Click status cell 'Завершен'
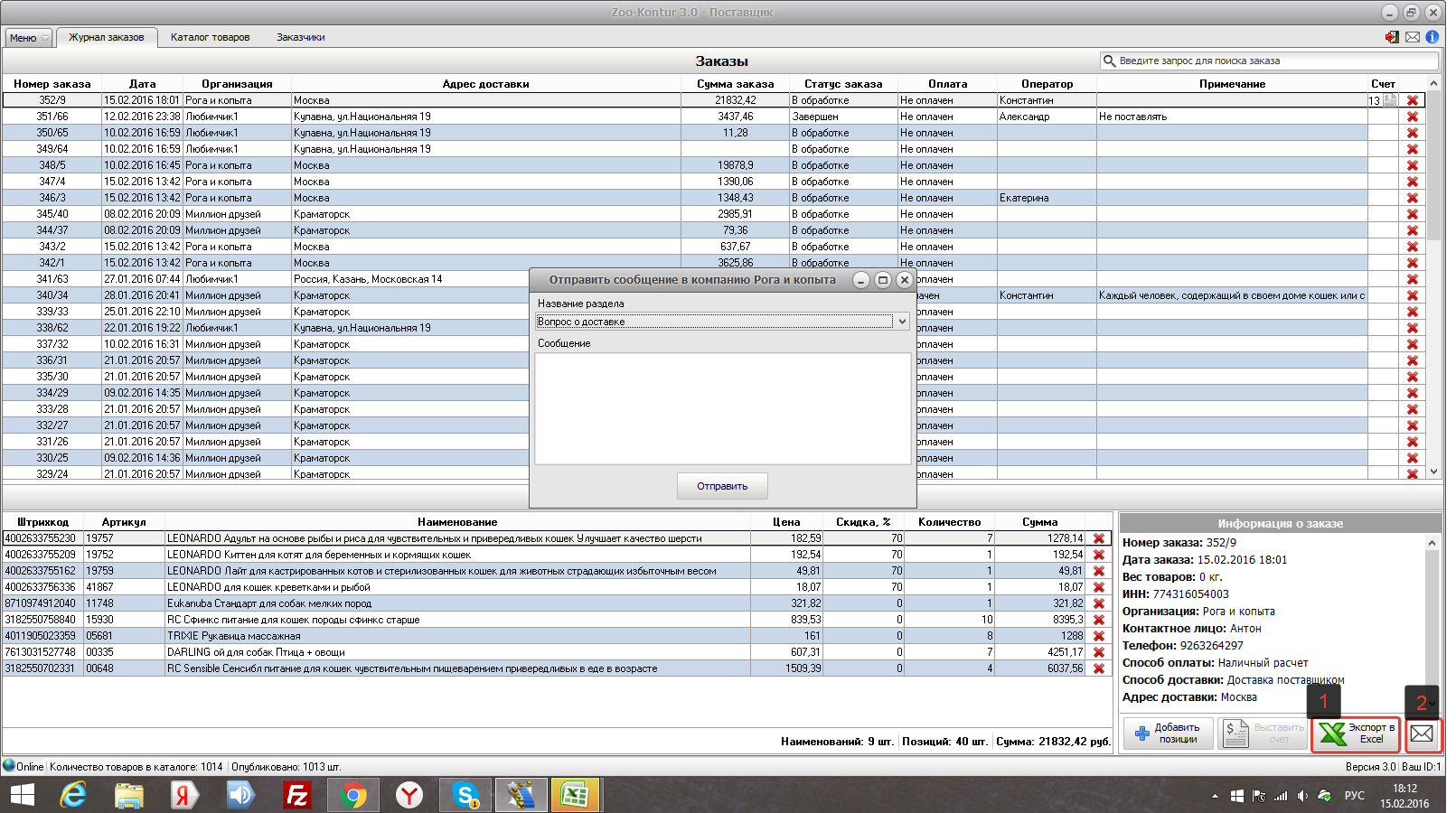1456x813 pixels. pos(843,117)
